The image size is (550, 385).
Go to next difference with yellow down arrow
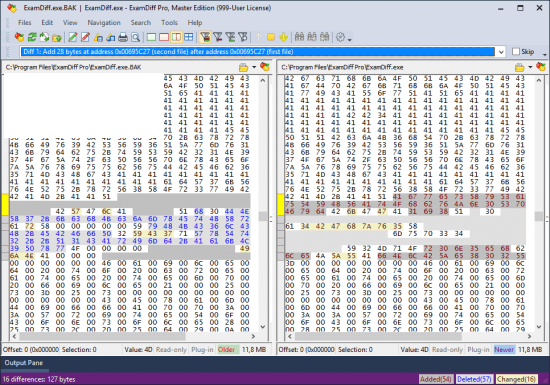(x=283, y=37)
